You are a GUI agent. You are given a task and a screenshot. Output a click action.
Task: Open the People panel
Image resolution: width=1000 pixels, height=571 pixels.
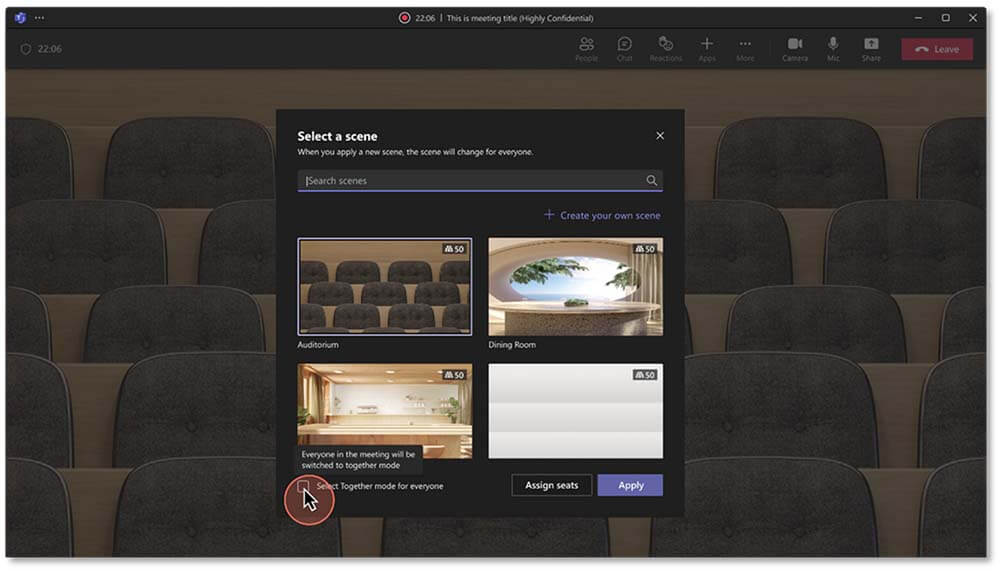(586, 48)
